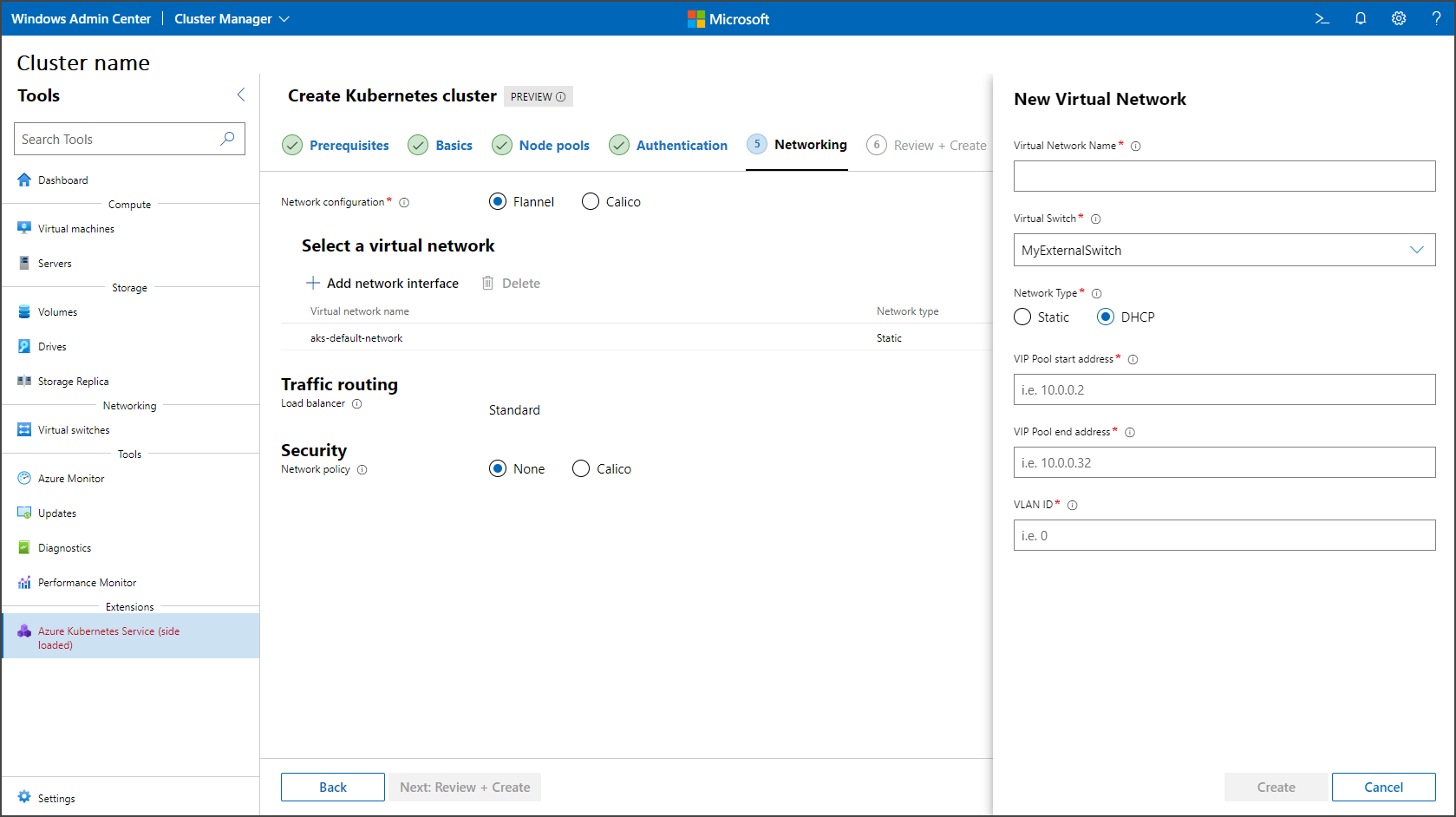Image resolution: width=1456 pixels, height=817 pixels.
Task: Select Calico under Security network policy
Action: click(581, 469)
